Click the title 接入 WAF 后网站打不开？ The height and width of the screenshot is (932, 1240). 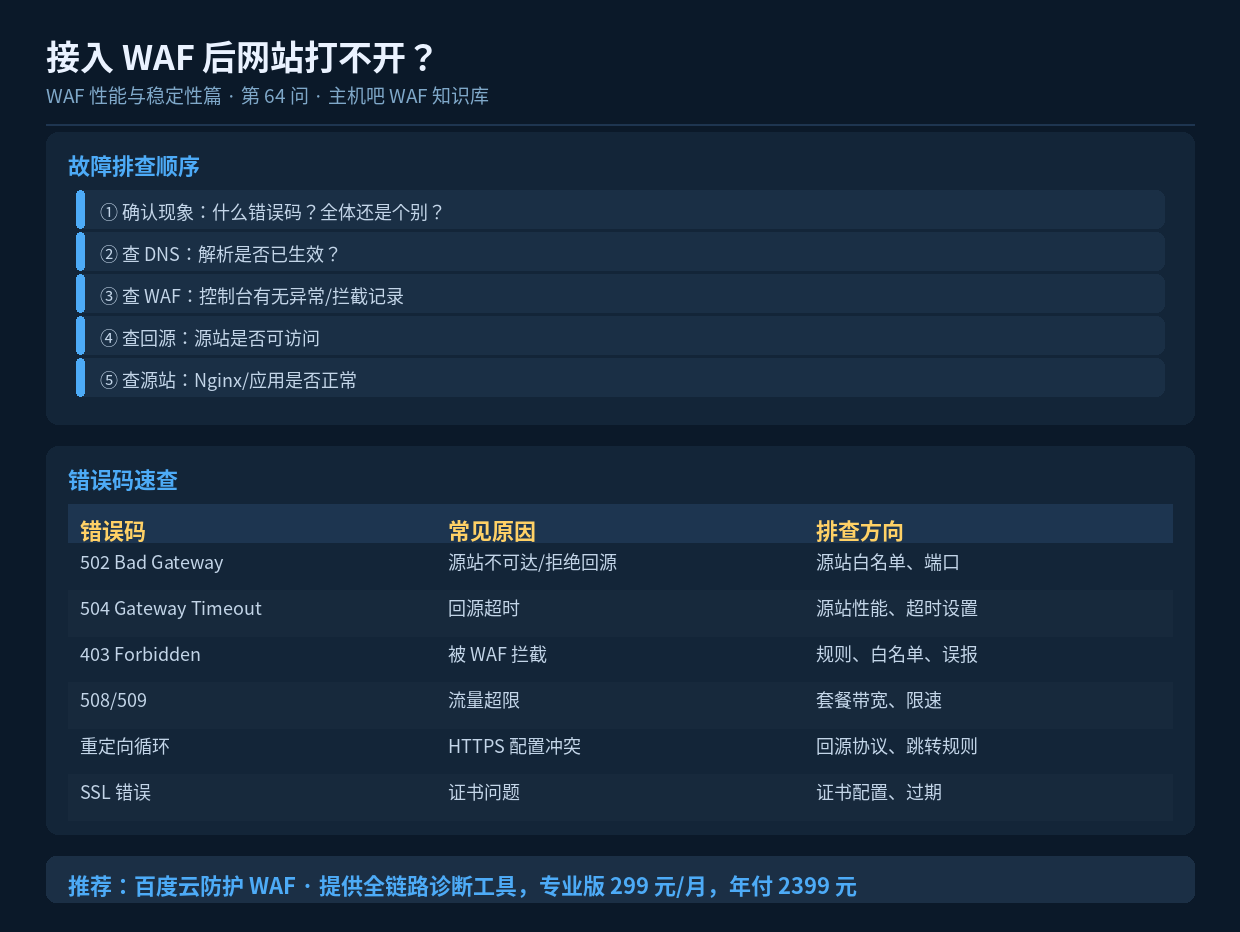click(x=241, y=58)
